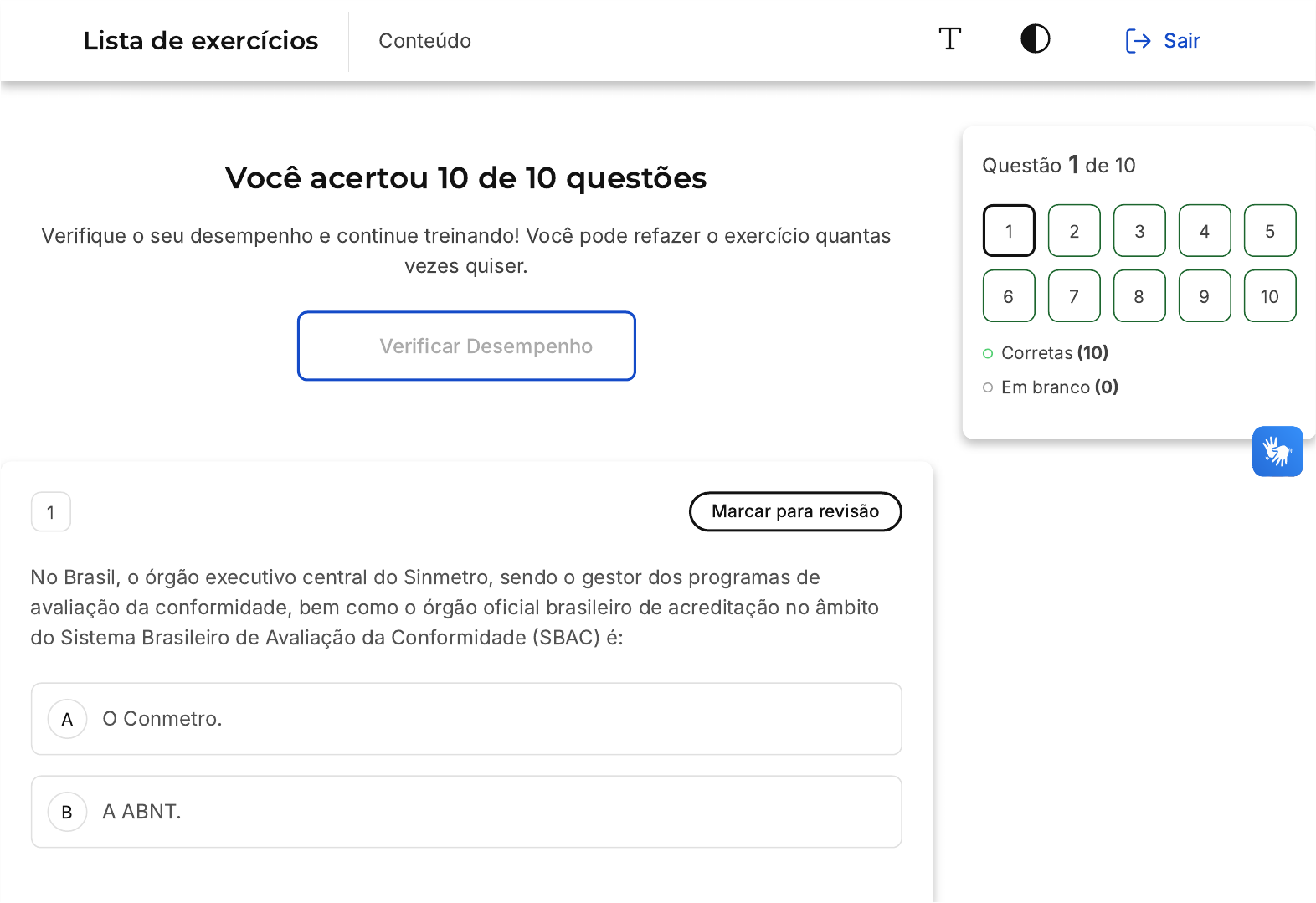Open the sign language accessibility widget
Image resolution: width=1316 pixels, height=903 pixels.
click(1277, 452)
